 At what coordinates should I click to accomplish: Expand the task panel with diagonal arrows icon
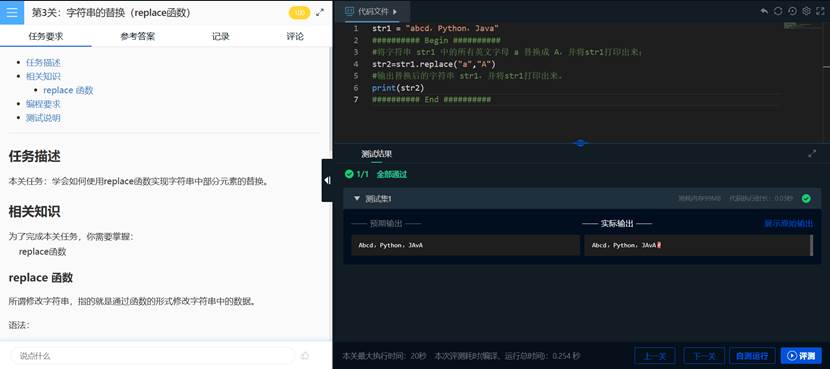click(x=320, y=12)
